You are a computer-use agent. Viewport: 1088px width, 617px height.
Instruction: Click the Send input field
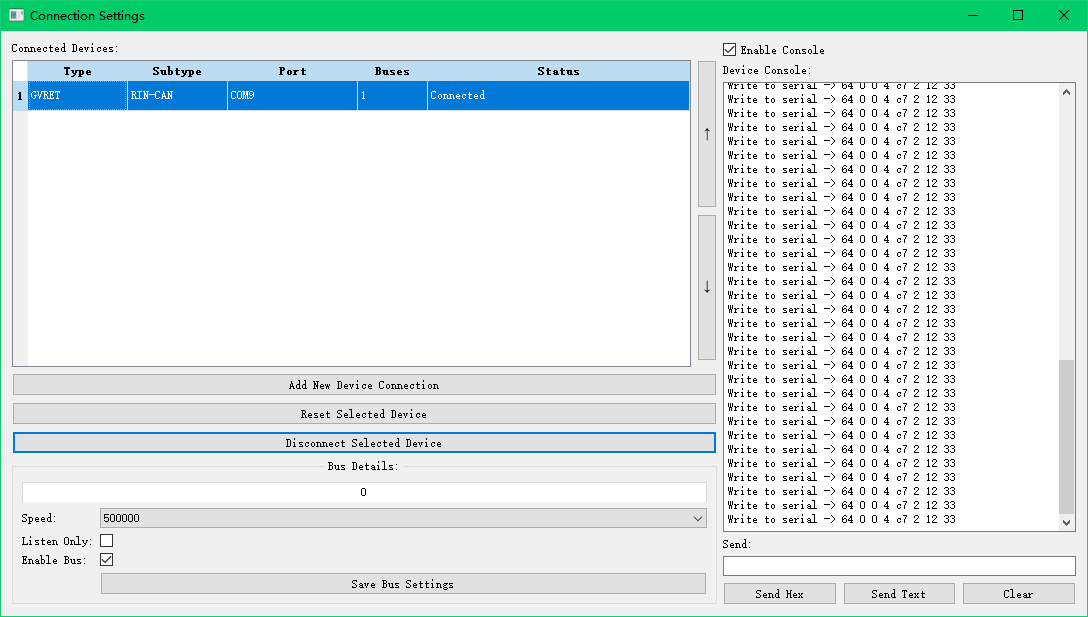pyautogui.click(x=899, y=566)
